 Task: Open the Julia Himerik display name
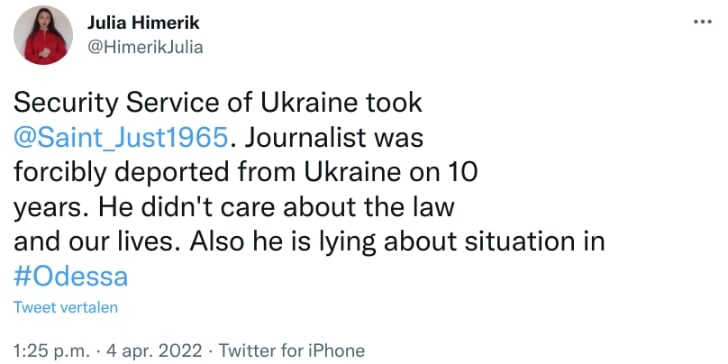[143, 23]
